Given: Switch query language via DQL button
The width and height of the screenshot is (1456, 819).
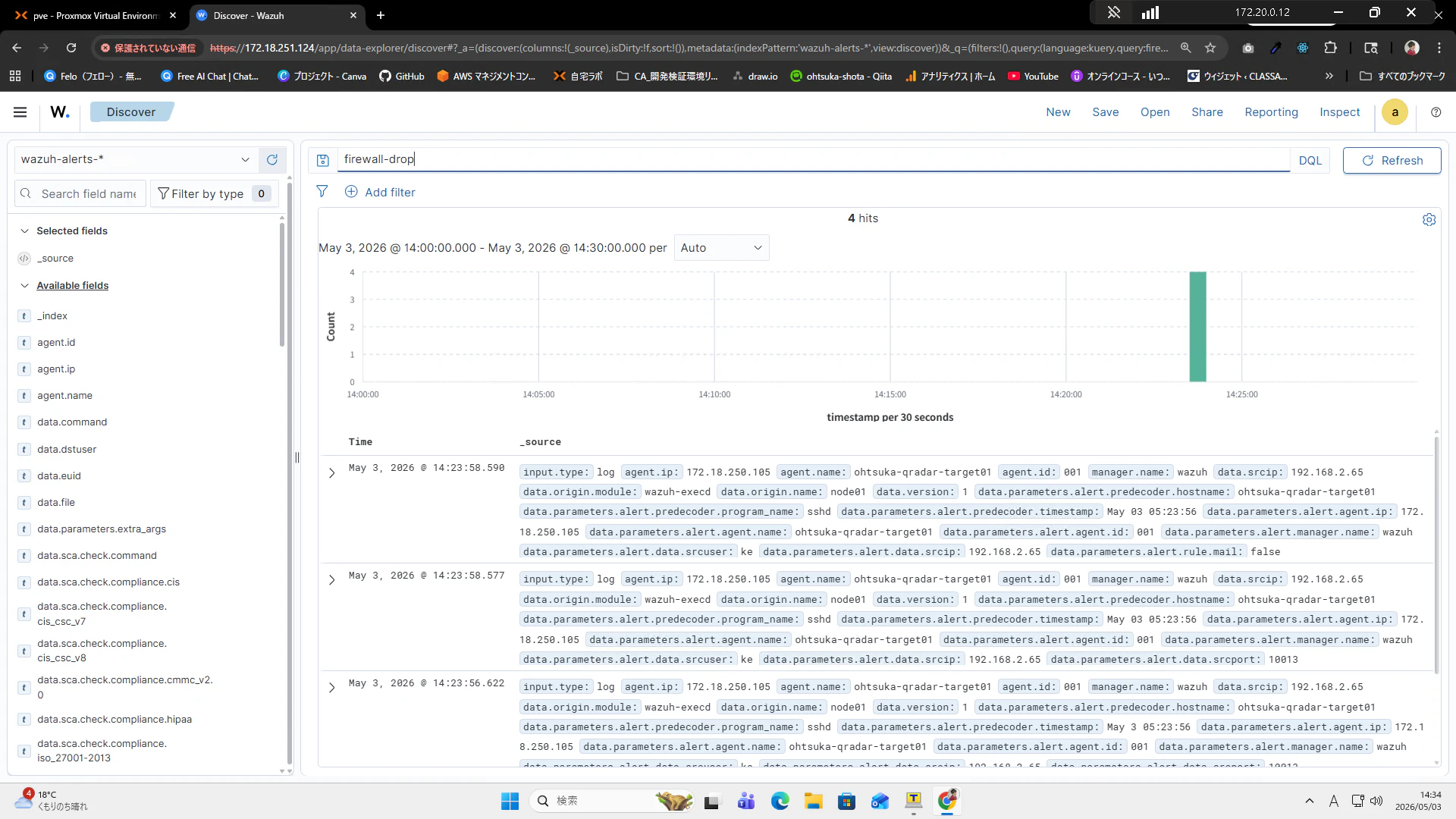Looking at the screenshot, I should (1310, 161).
